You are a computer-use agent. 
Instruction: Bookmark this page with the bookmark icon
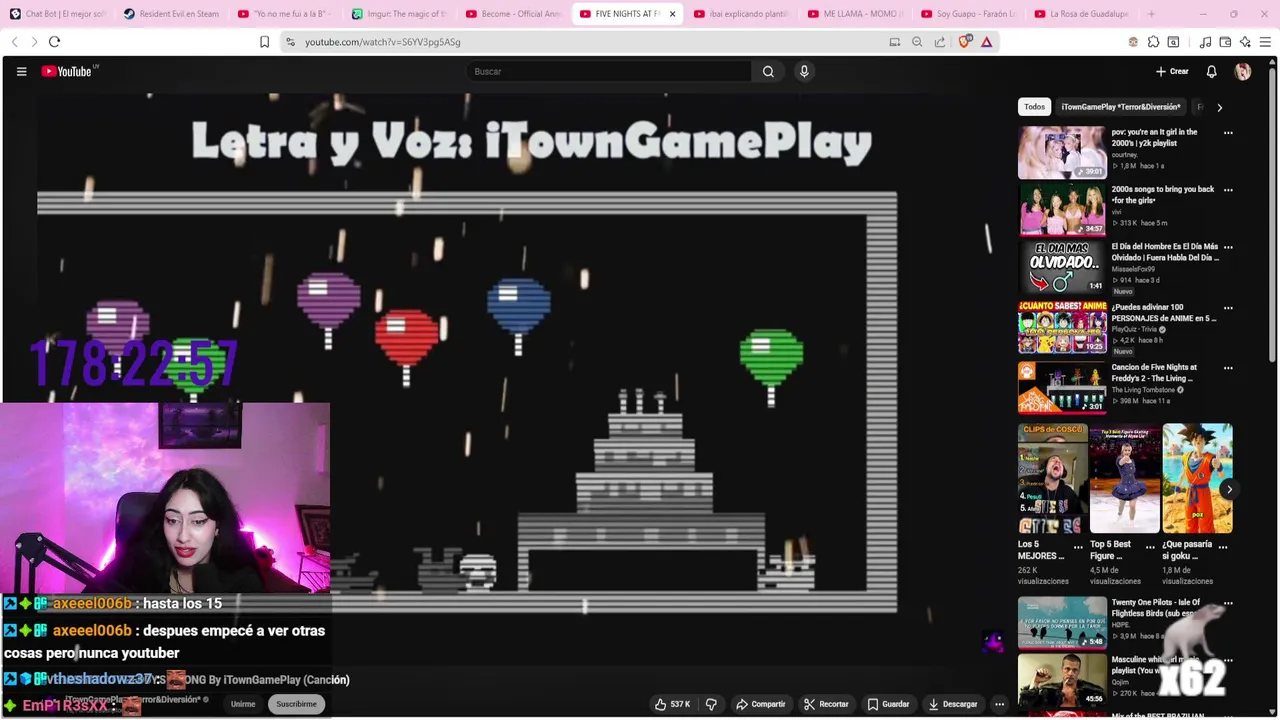(x=264, y=42)
